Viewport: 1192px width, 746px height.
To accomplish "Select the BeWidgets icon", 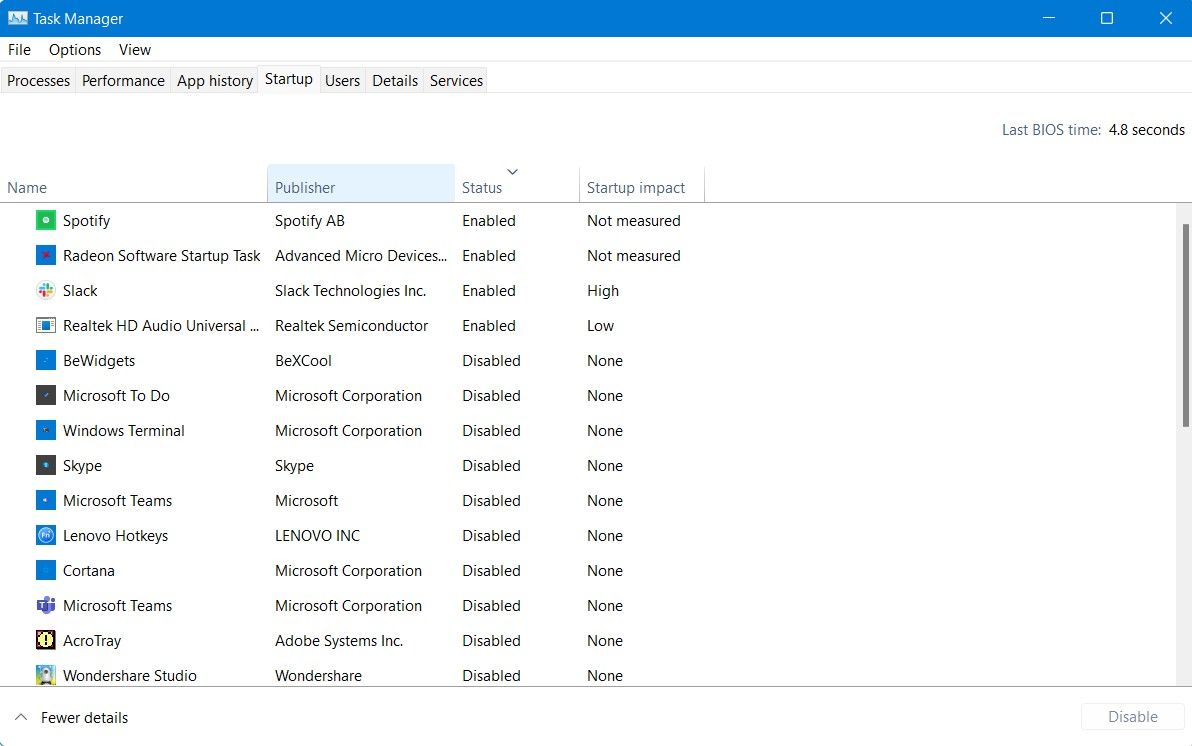I will pyautogui.click(x=45, y=360).
